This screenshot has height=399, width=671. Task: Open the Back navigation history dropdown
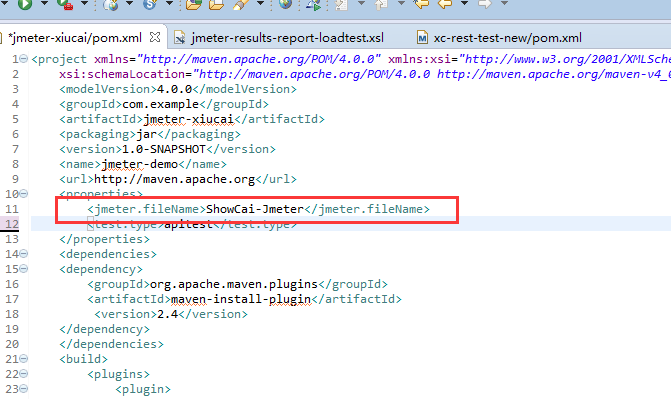click(x=464, y=3)
